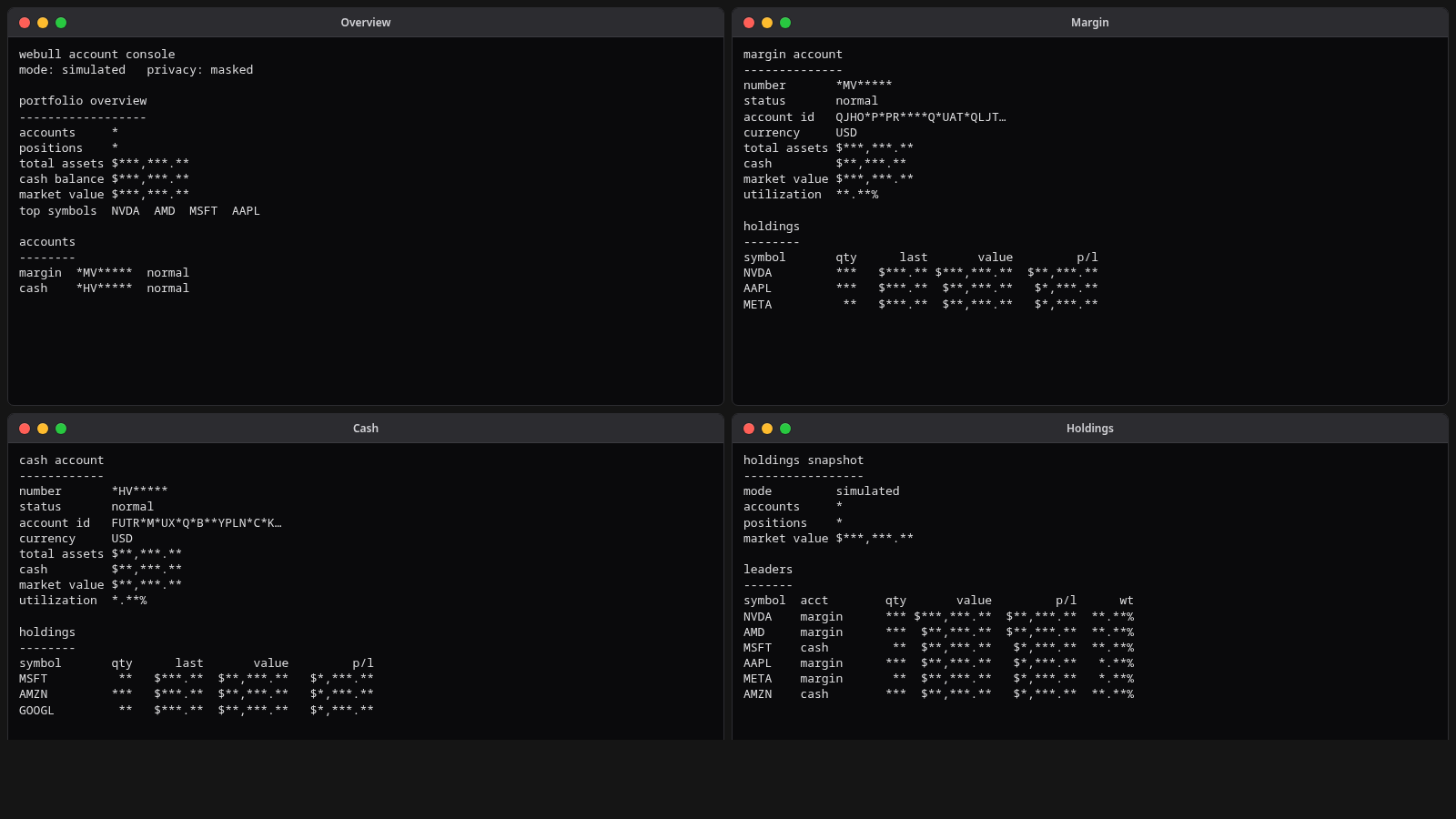Viewport: 1456px width, 819px height.
Task: Click NVDA in Overview top symbols
Action: coord(126,211)
